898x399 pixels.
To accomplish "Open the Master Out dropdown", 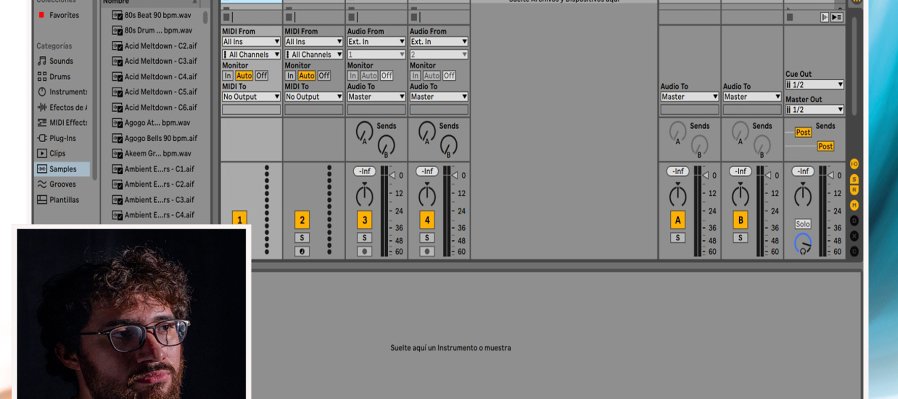I will click(x=814, y=109).
